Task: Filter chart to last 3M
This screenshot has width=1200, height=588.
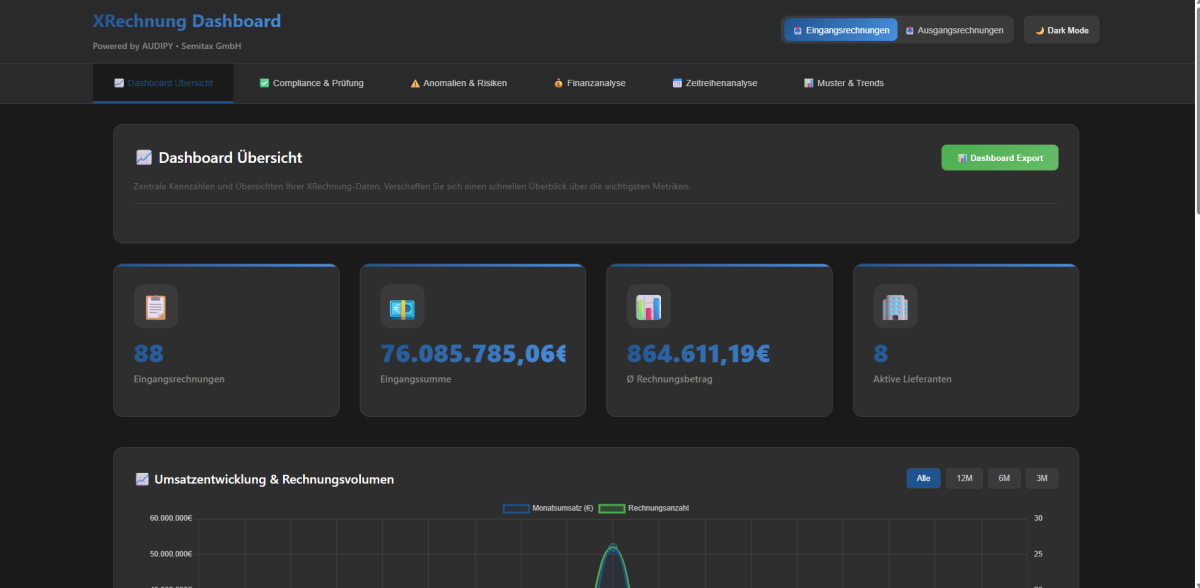Action: pyautogui.click(x=1041, y=479)
